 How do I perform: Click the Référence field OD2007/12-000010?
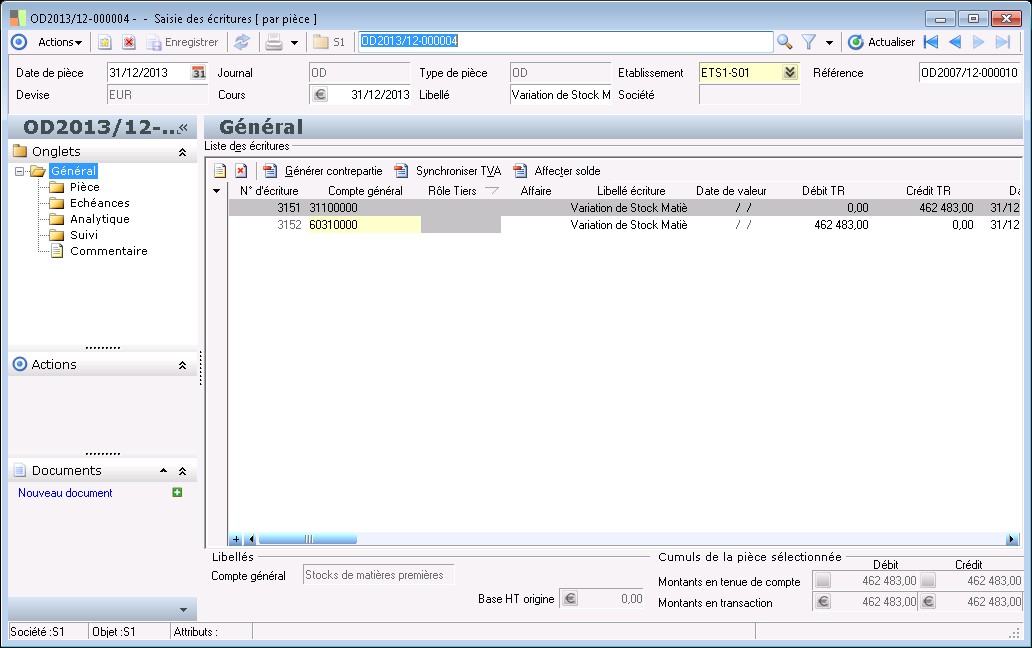969,73
